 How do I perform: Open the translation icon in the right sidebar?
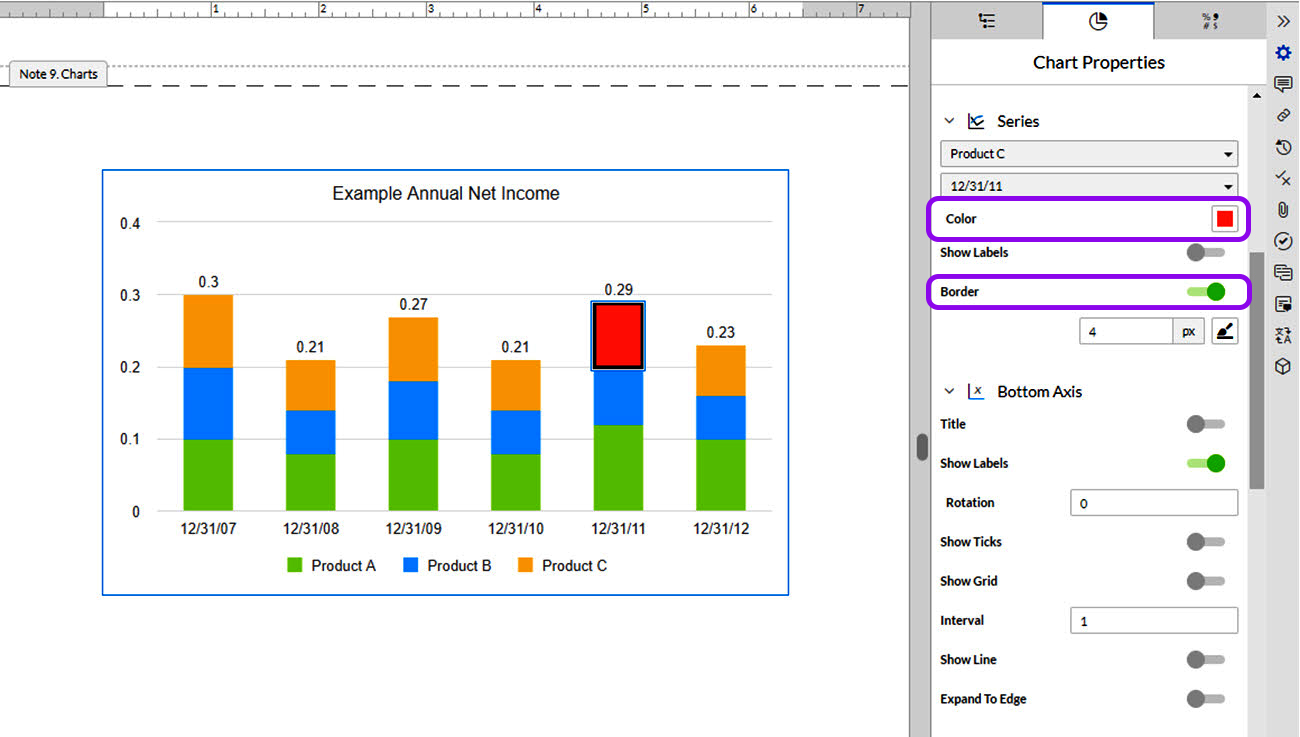click(x=1283, y=334)
